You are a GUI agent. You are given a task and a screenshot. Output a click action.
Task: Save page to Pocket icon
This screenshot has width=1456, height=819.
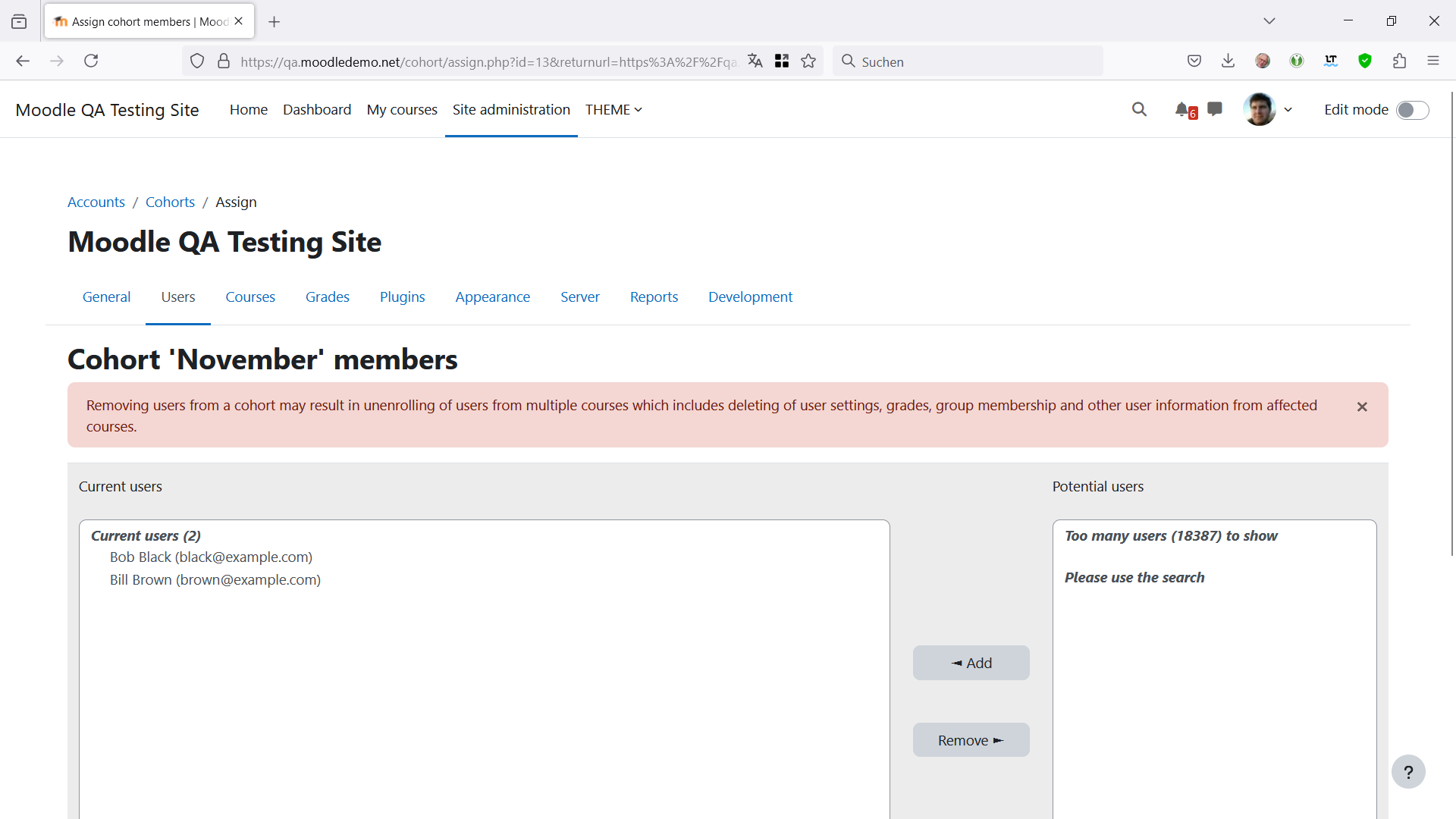1194,61
